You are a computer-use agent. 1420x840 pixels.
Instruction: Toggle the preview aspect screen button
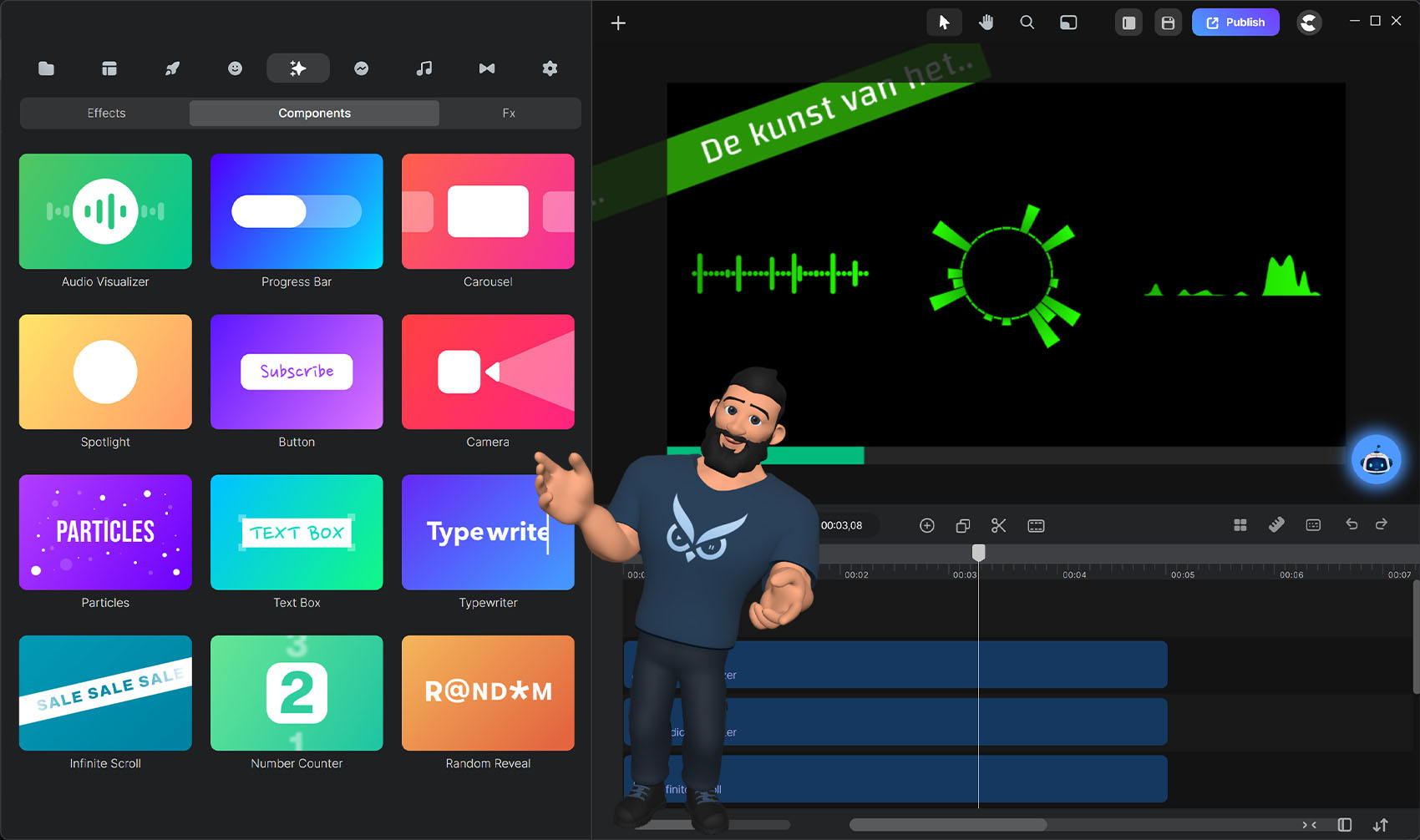[x=1068, y=23]
